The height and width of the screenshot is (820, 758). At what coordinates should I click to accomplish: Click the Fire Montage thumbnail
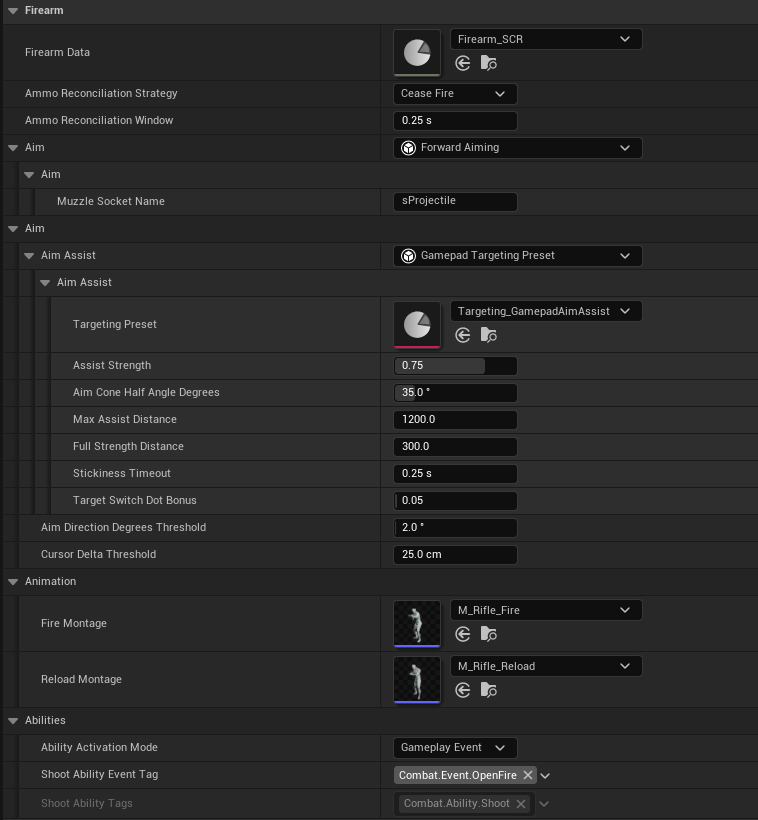click(x=417, y=624)
